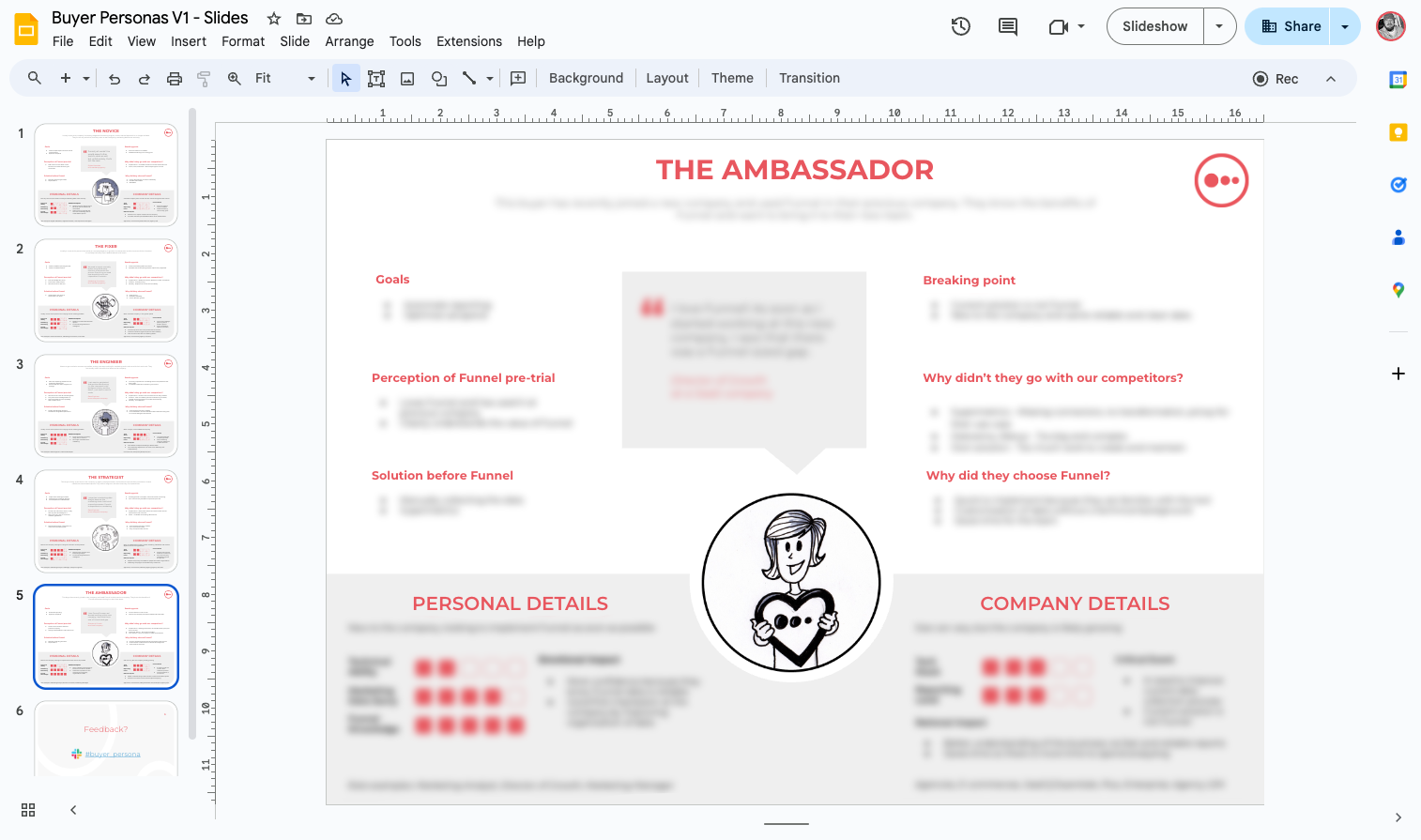Open the Arrange menu
Image resolution: width=1421 pixels, height=840 pixels.
[x=349, y=41]
